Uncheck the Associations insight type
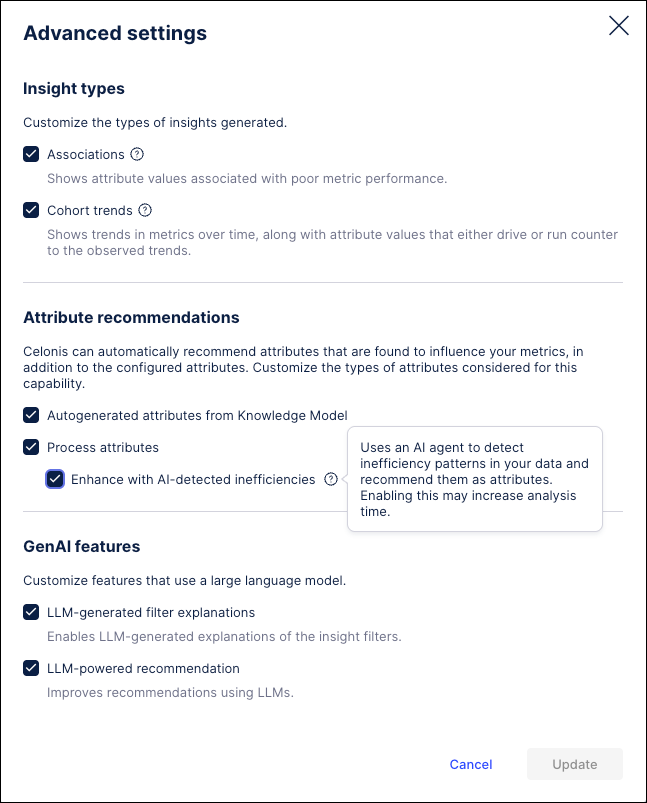 [x=31, y=154]
